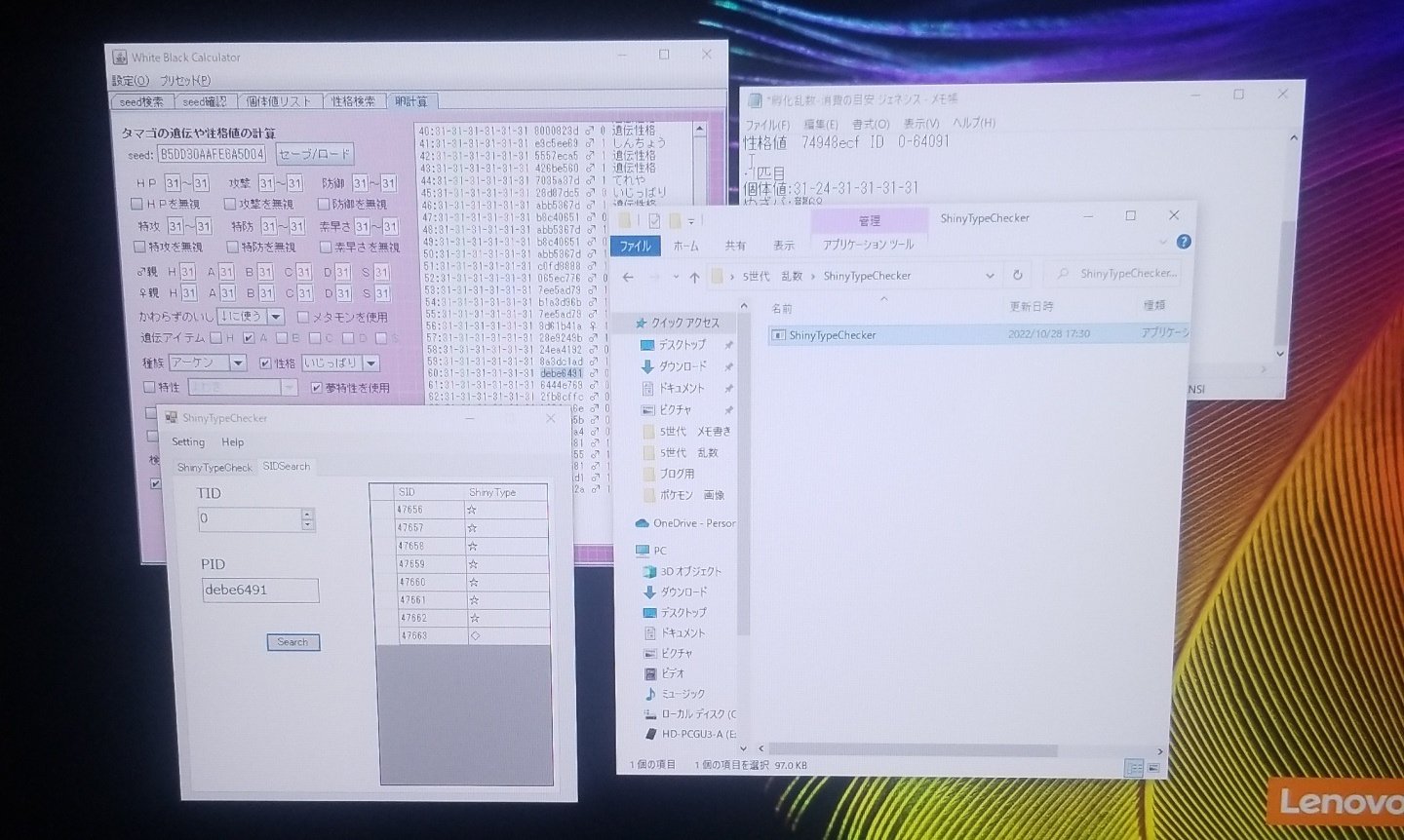Uncheck the 夢特性を使用 checkbox
The width and height of the screenshot is (1404, 840).
317,388
